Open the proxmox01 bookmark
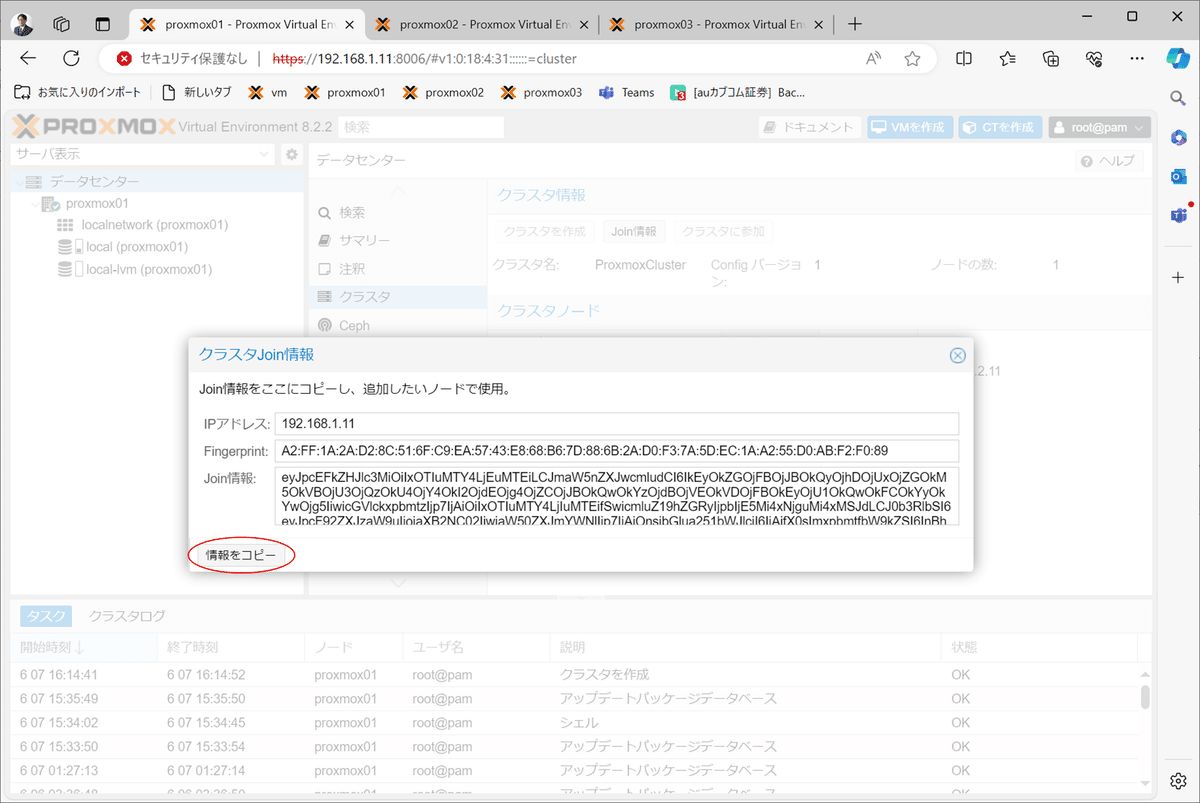1200x803 pixels. tap(345, 92)
